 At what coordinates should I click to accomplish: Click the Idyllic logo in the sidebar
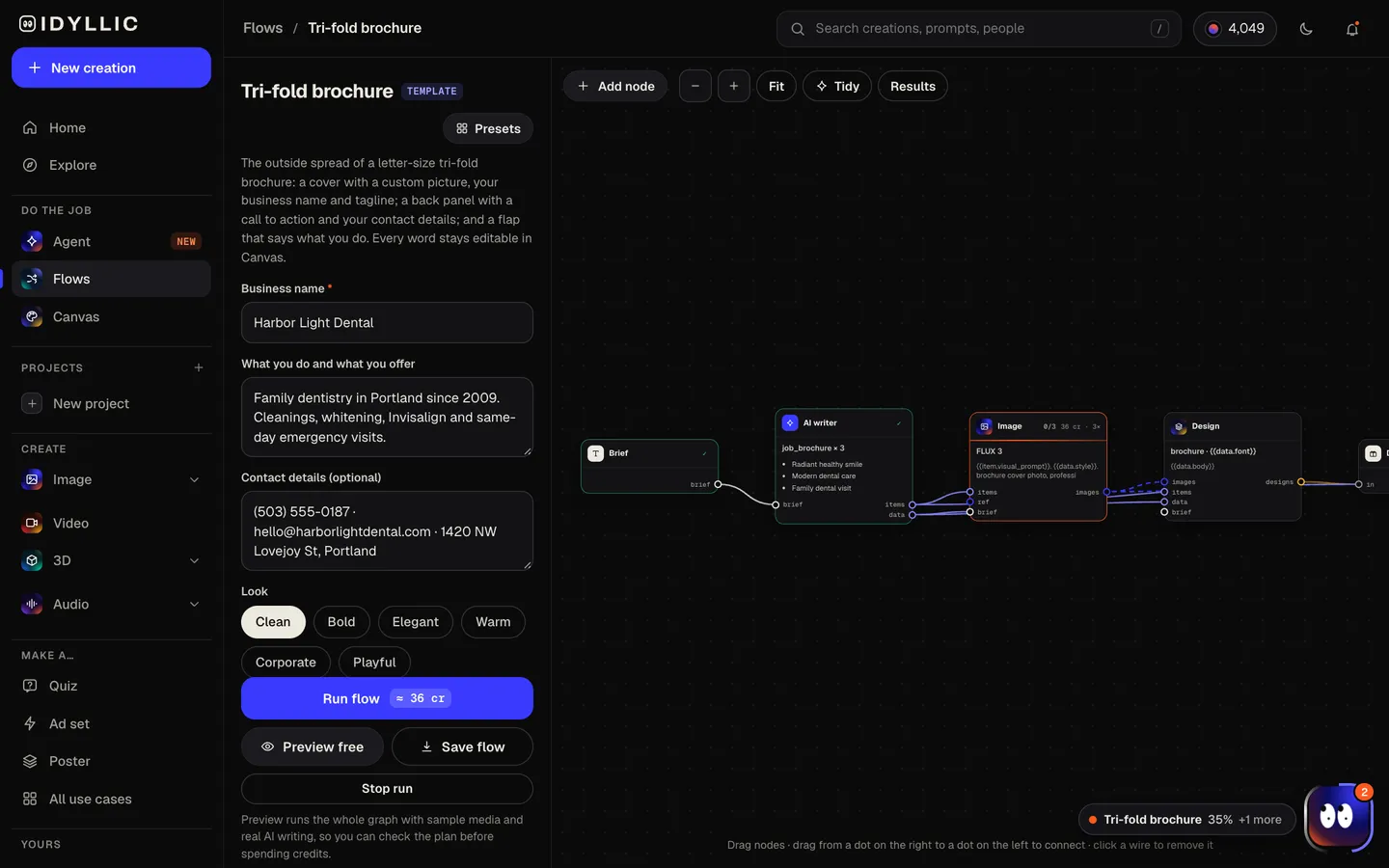coord(78,24)
